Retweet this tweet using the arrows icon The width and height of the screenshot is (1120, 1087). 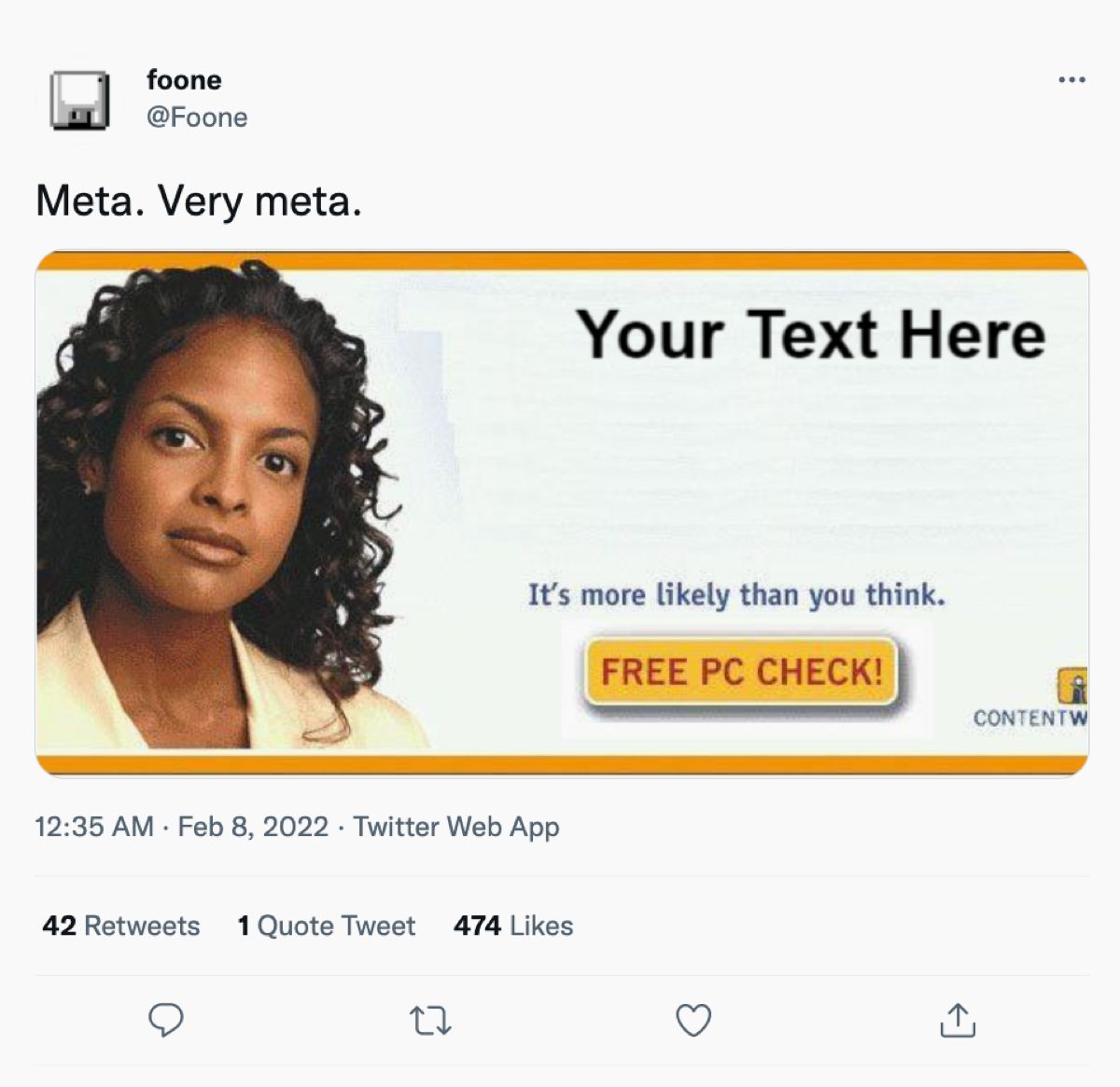(430, 1022)
